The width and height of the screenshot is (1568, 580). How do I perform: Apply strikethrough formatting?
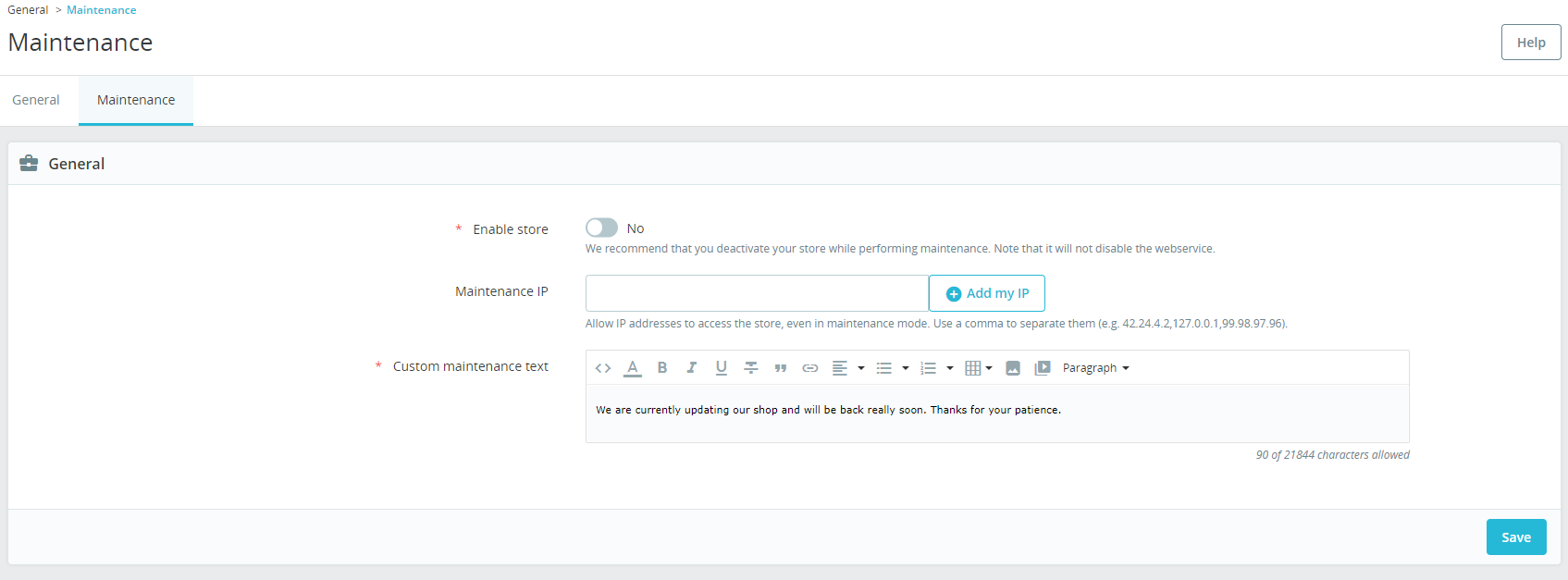(x=751, y=368)
